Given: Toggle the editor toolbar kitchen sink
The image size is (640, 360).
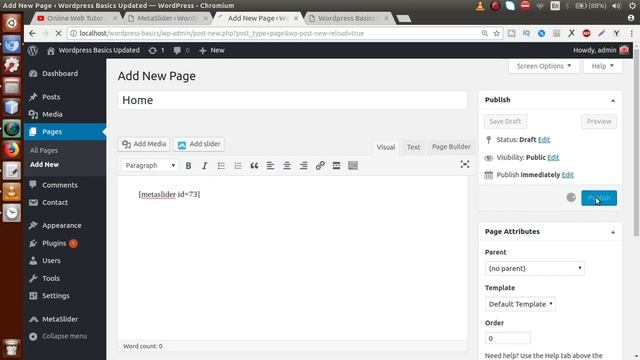Looking at the screenshot, I should pos(353,166).
